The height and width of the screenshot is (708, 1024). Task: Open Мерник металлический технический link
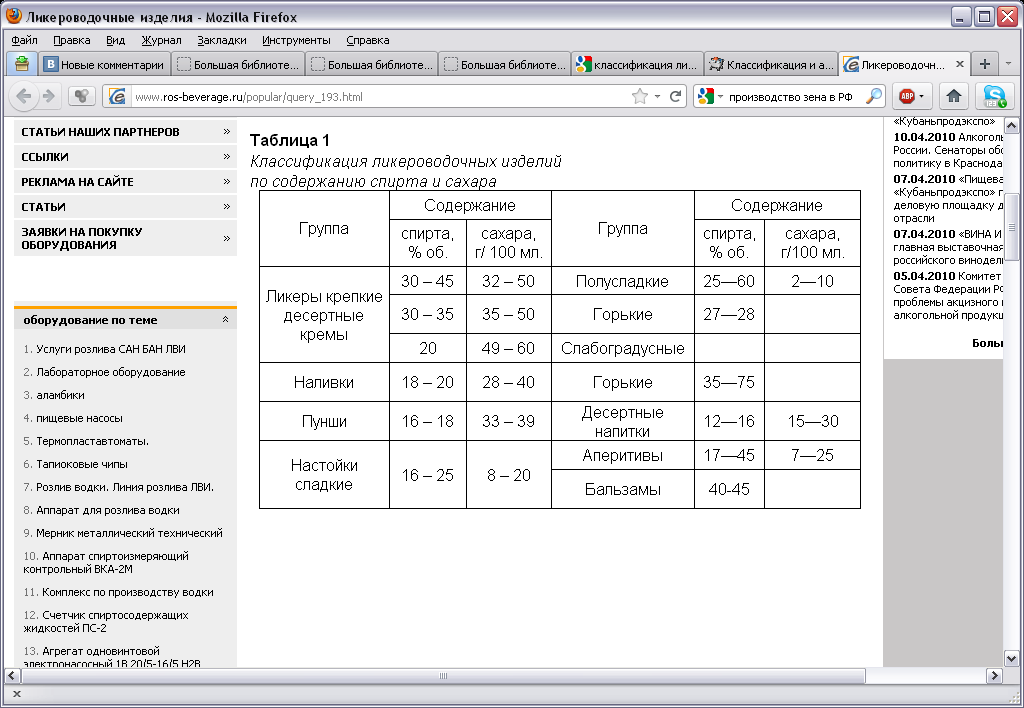tap(129, 534)
